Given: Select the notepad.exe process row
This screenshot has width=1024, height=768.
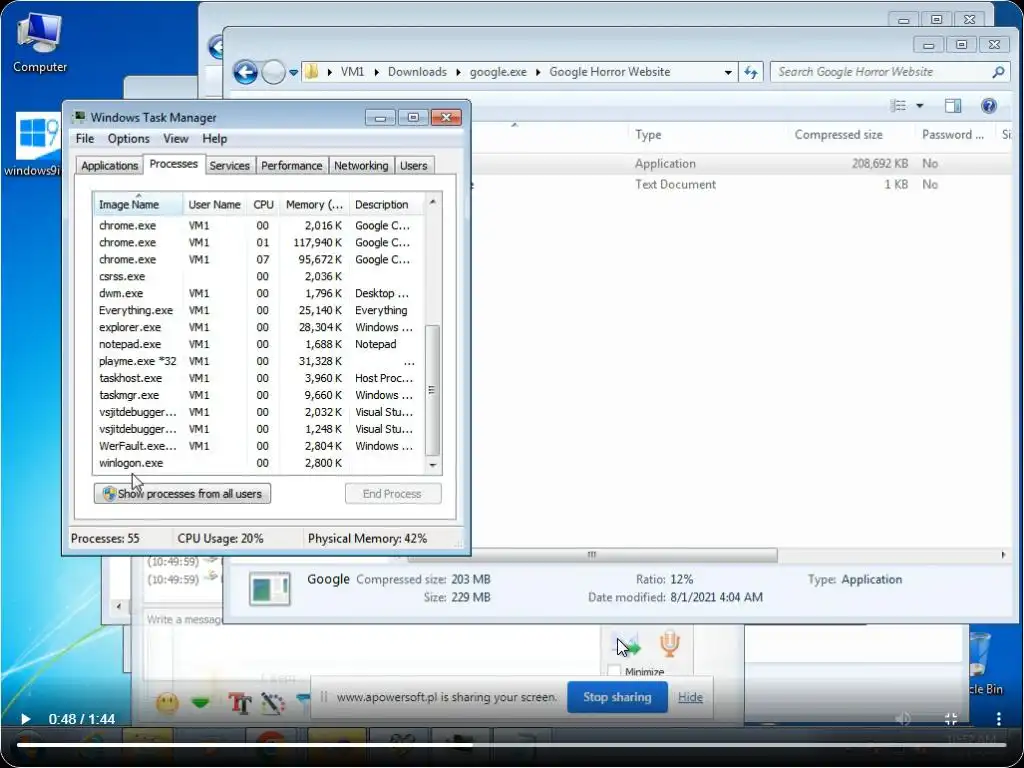Looking at the screenshot, I should [x=259, y=344].
